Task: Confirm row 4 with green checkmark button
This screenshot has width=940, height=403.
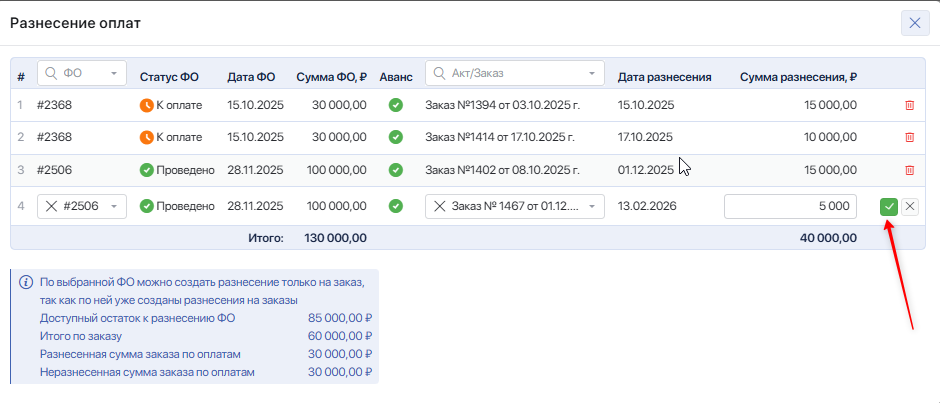Action: (888, 206)
